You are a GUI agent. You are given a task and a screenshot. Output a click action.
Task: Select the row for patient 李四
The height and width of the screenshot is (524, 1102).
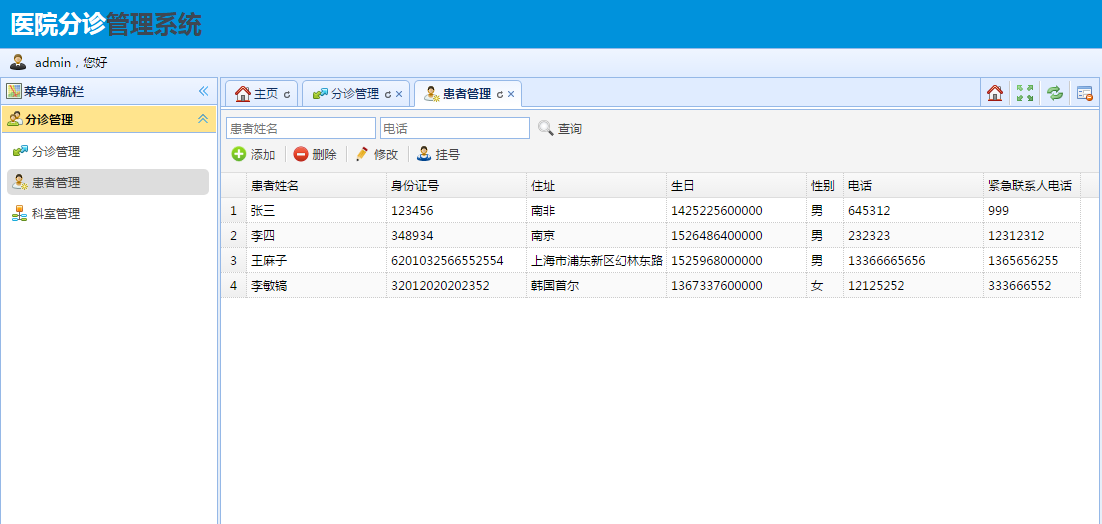click(651, 235)
